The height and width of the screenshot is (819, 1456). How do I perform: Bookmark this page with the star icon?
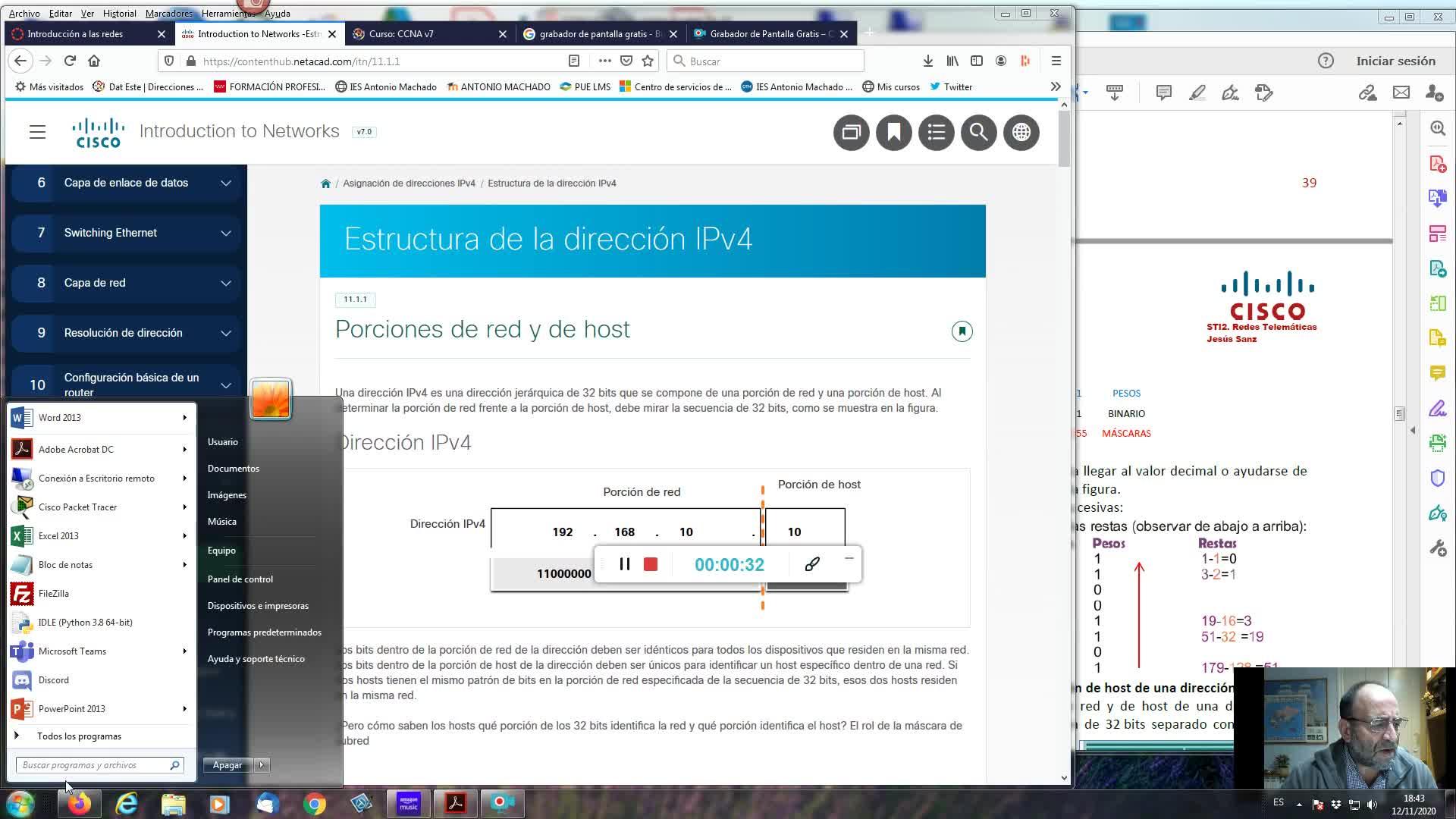tap(648, 61)
